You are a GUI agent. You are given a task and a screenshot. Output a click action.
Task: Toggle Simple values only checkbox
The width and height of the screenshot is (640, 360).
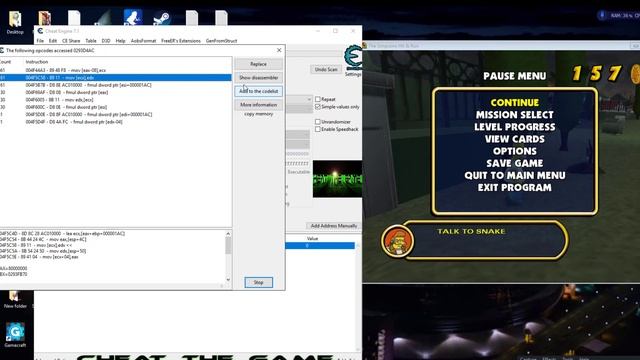[318, 107]
